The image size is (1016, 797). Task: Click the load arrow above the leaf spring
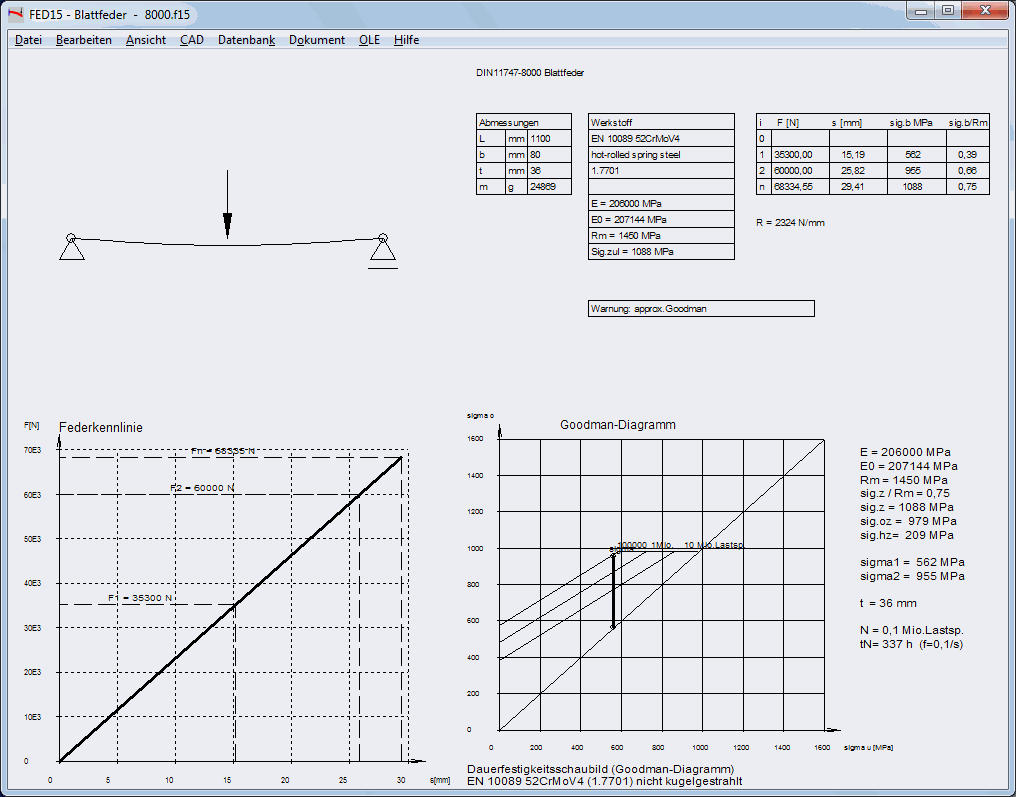pos(227,205)
